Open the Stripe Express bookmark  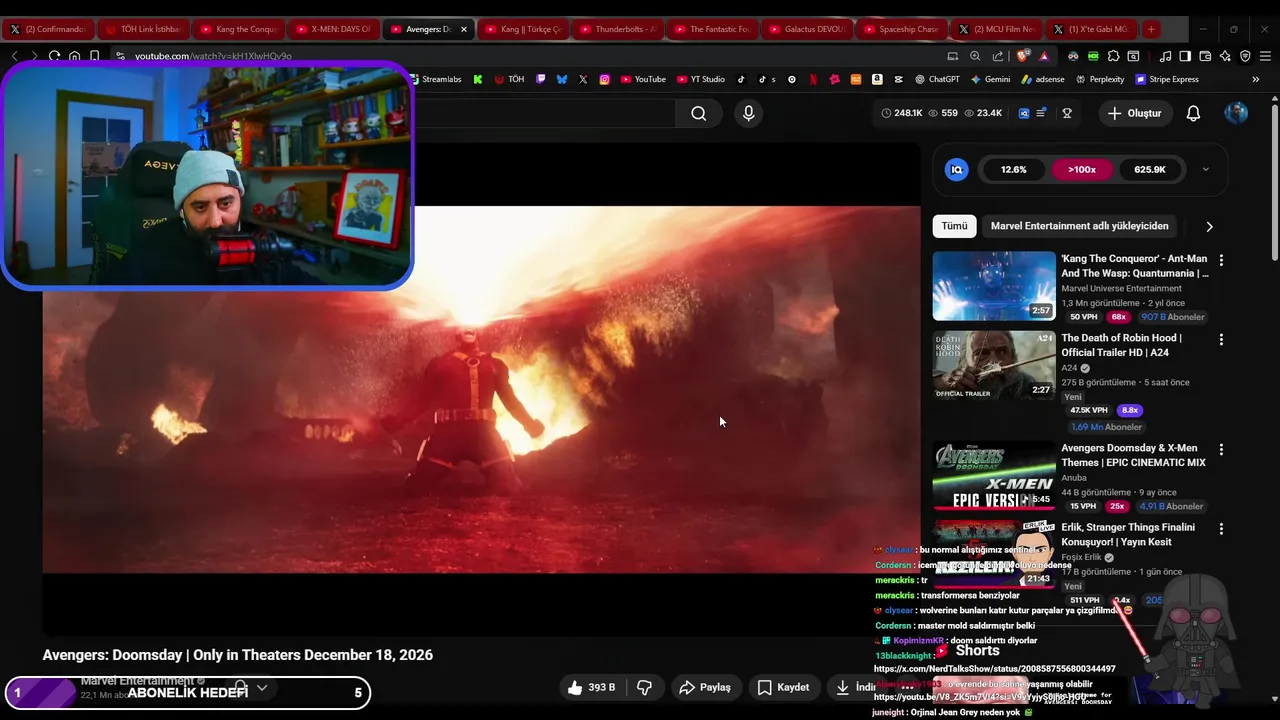(1167, 79)
